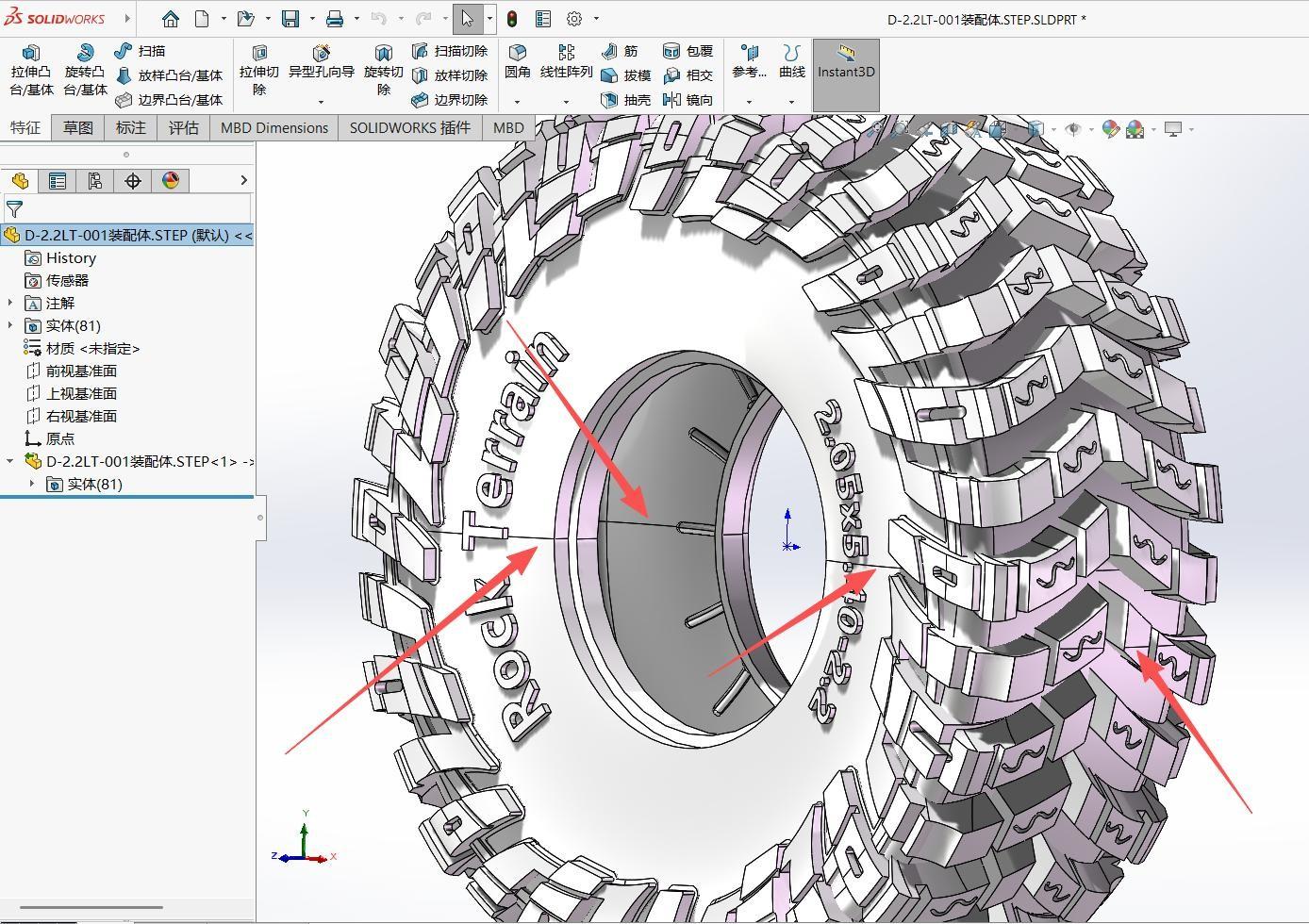Create a new document with New icon
The height and width of the screenshot is (924, 1309).
(x=202, y=19)
